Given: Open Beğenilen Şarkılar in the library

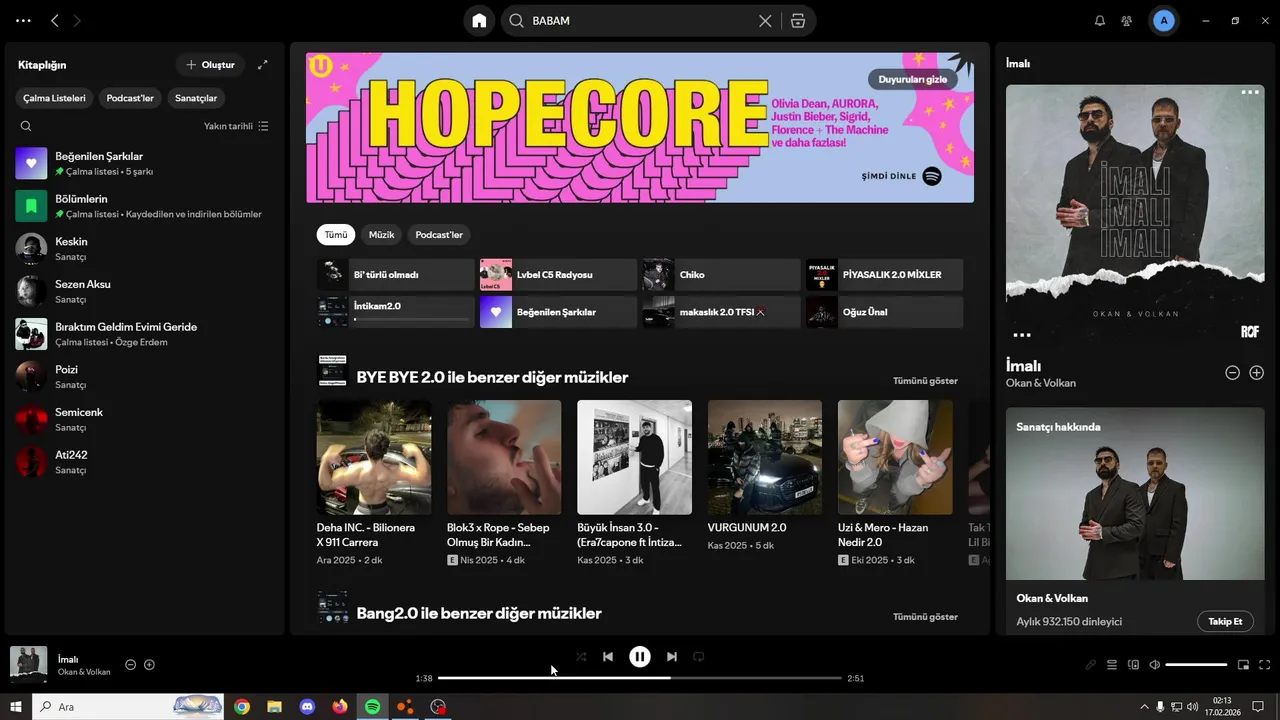Looking at the screenshot, I should 145,163.
